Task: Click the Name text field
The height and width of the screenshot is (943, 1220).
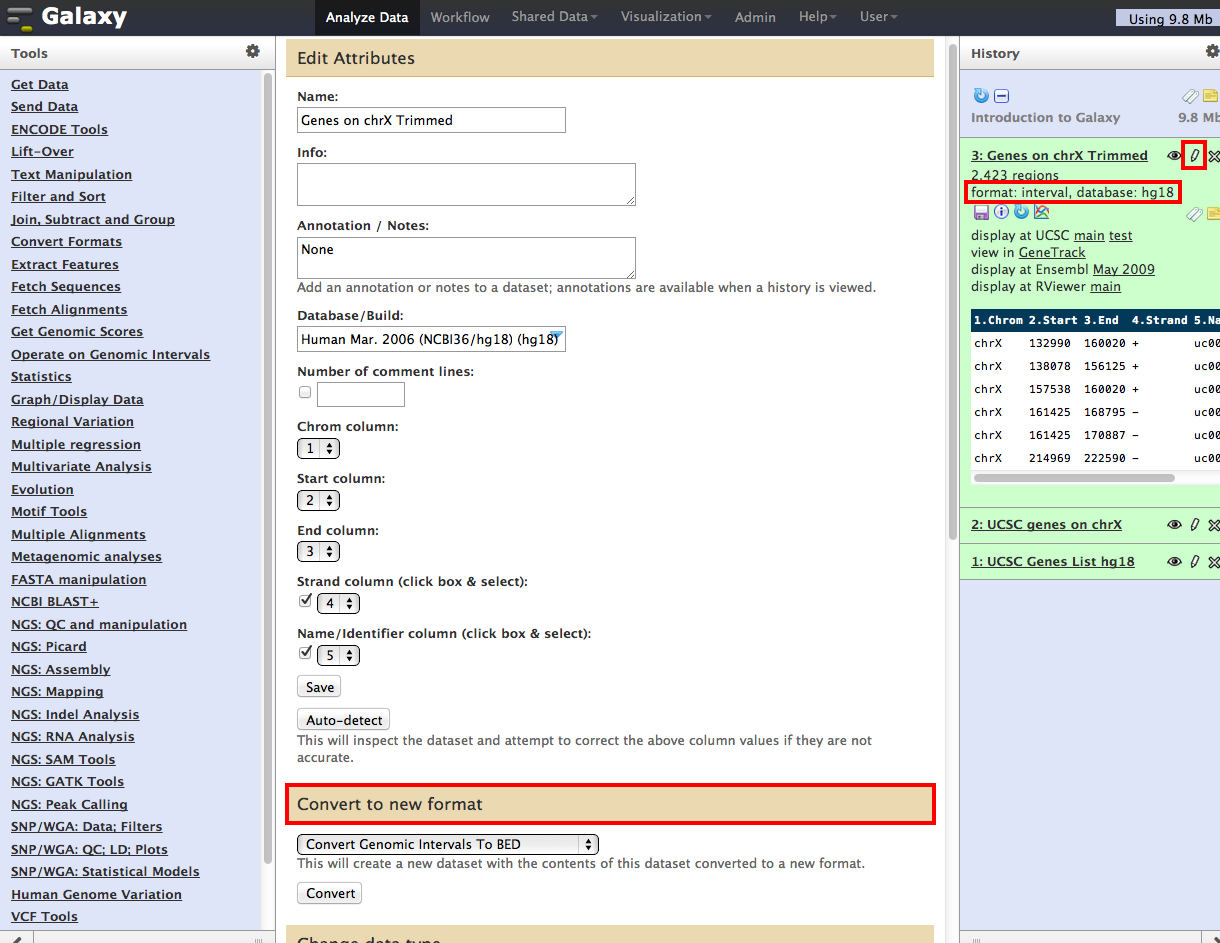Action: (431, 120)
